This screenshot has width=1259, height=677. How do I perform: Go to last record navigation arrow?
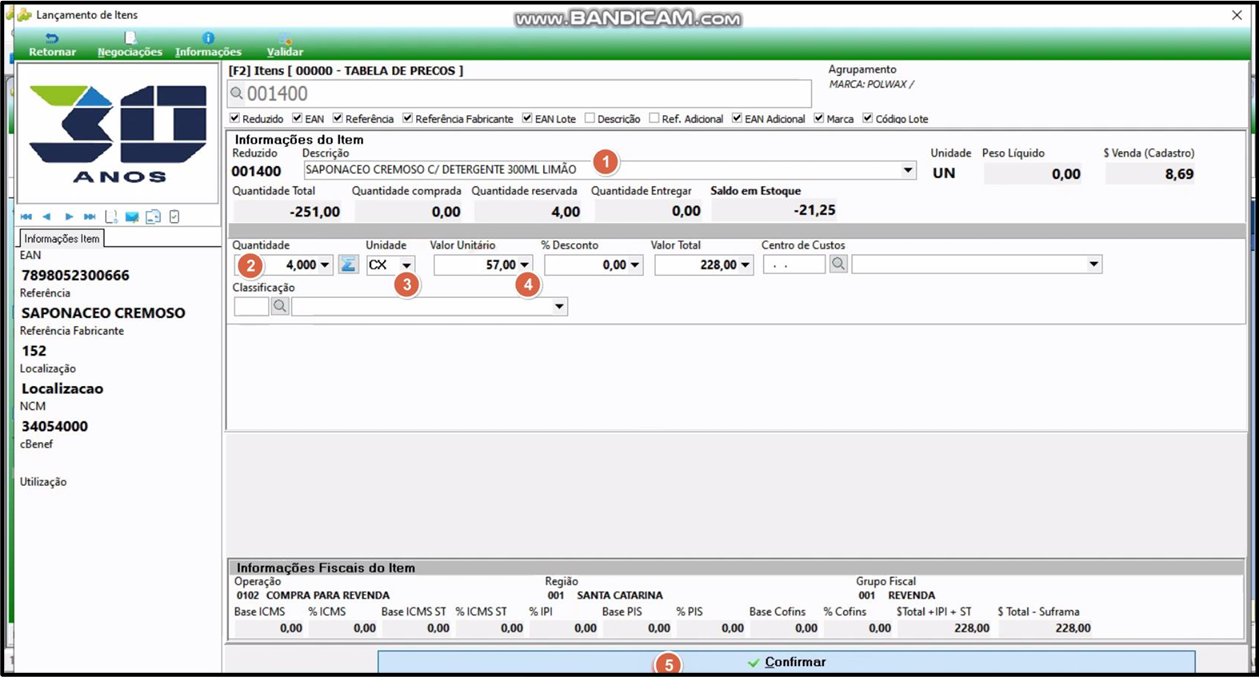coord(90,216)
